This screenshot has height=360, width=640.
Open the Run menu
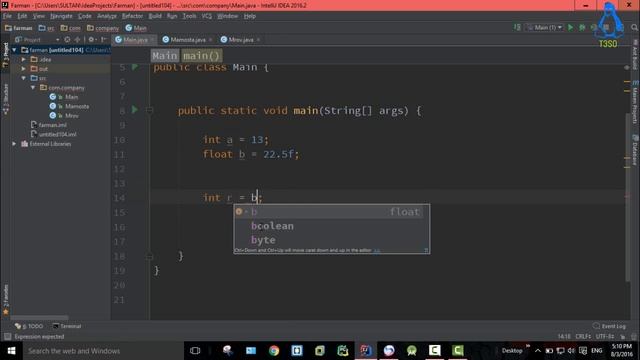pyautogui.click(x=172, y=16)
